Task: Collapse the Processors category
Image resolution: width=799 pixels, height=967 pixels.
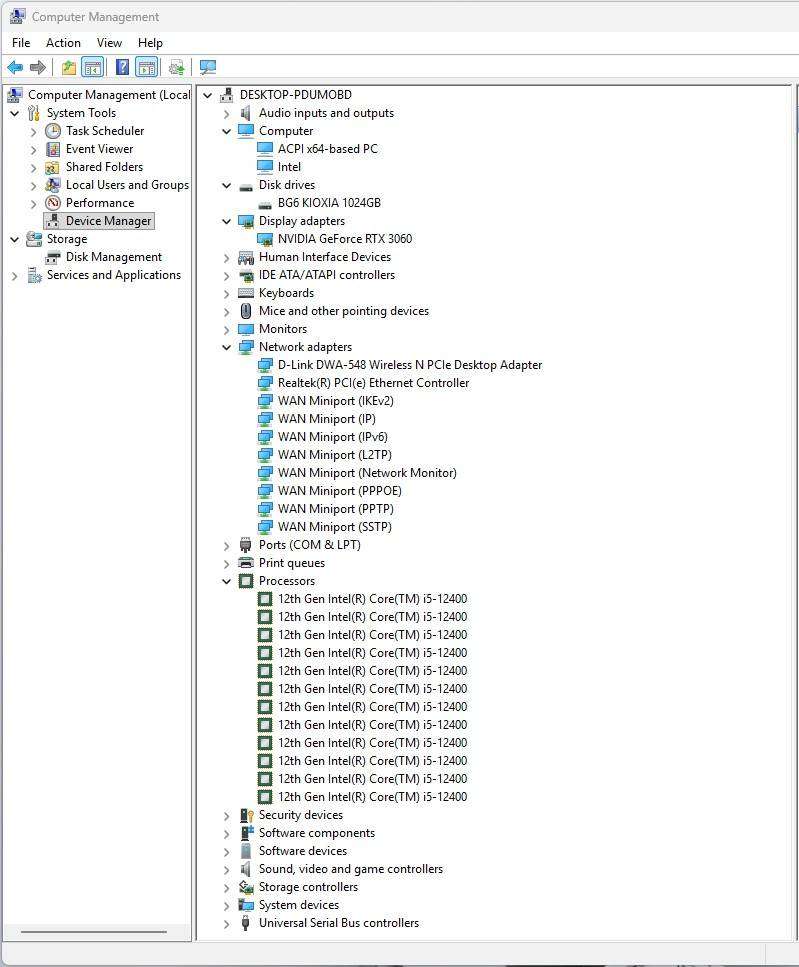Action: pyautogui.click(x=227, y=581)
